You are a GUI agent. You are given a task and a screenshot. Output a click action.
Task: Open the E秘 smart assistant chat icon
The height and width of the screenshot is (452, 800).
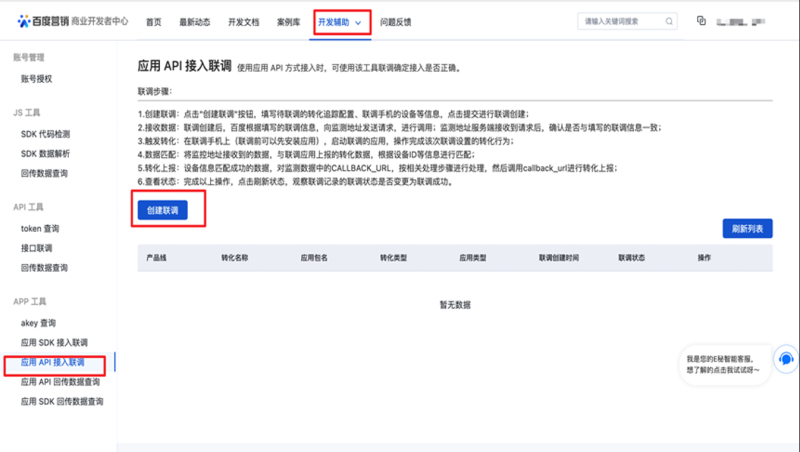tap(786, 359)
